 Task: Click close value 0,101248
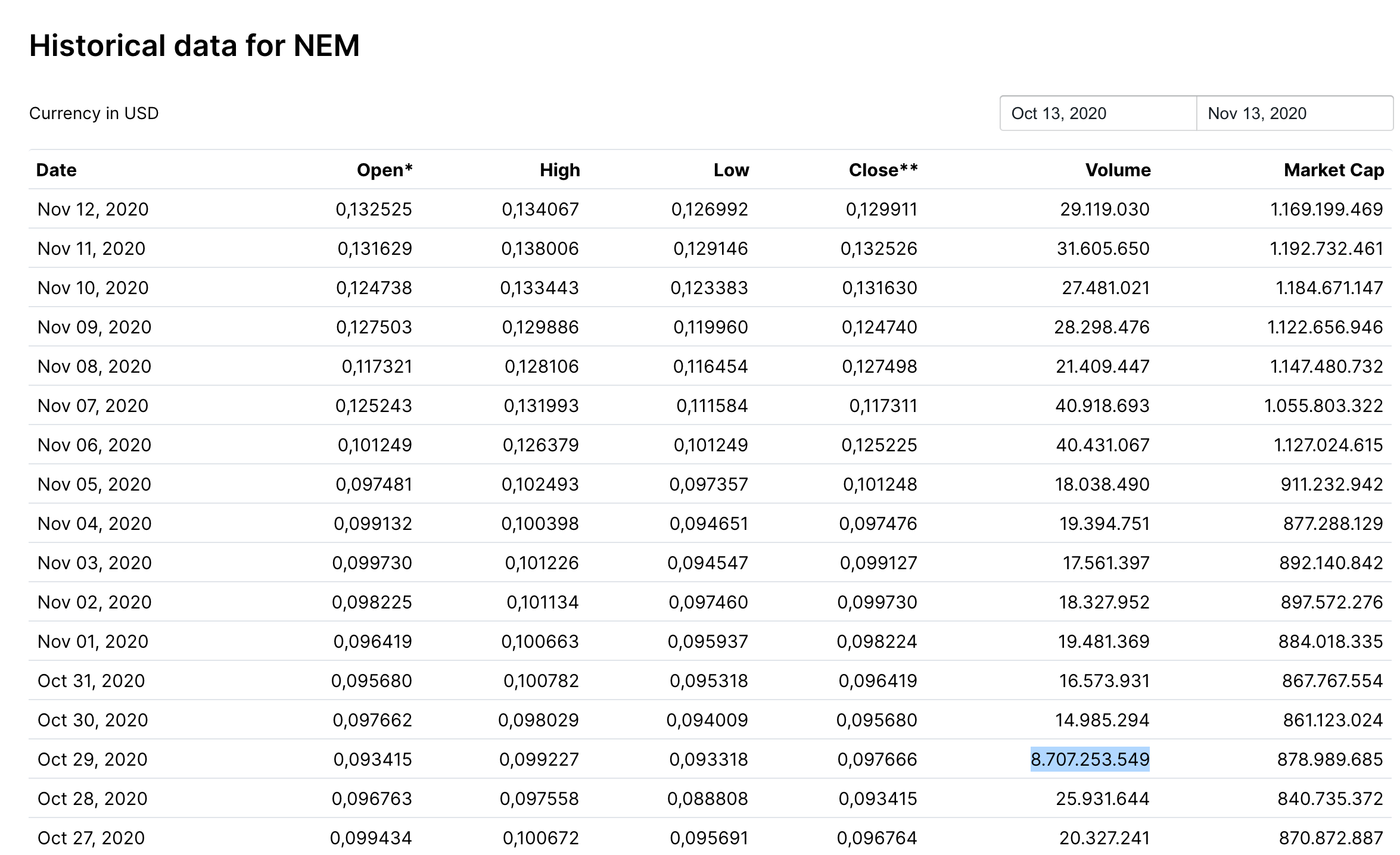coord(880,485)
